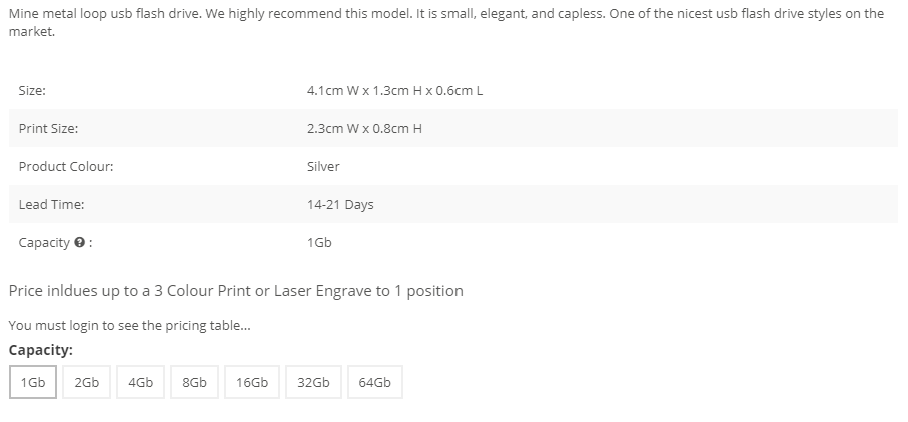Click the bold Capacity: selector heading

[41, 350]
